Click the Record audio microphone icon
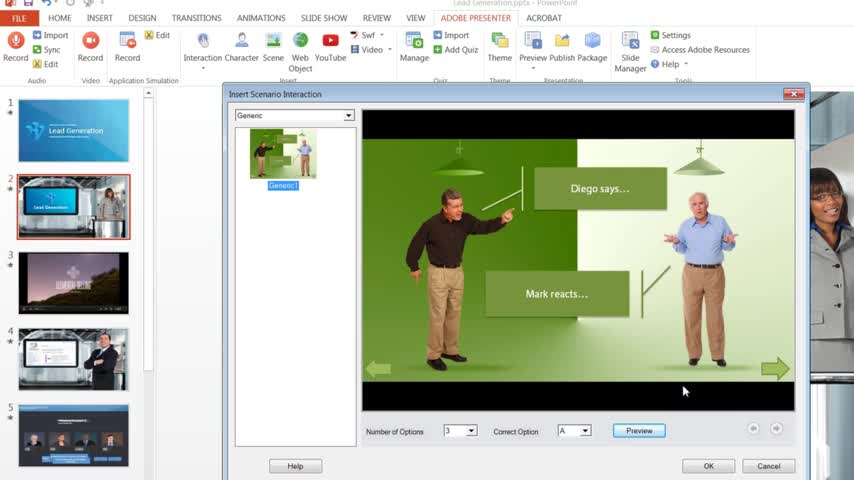 click(x=16, y=41)
